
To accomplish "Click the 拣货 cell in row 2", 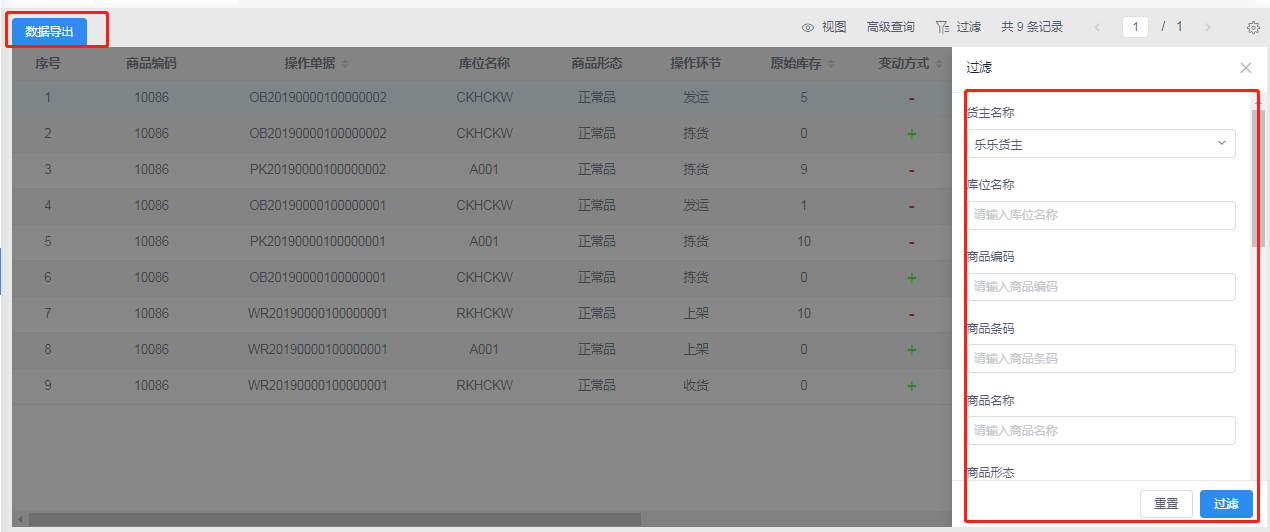I will (x=696, y=134).
